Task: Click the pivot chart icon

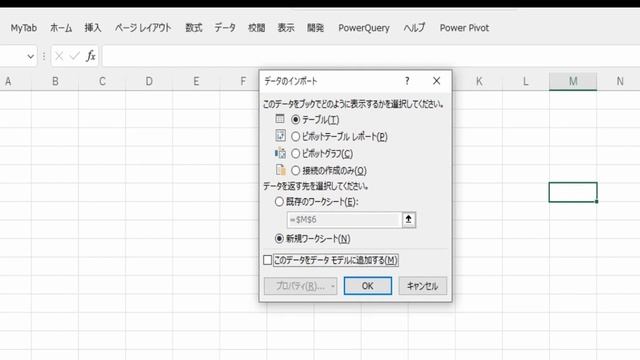Action: [x=280, y=153]
